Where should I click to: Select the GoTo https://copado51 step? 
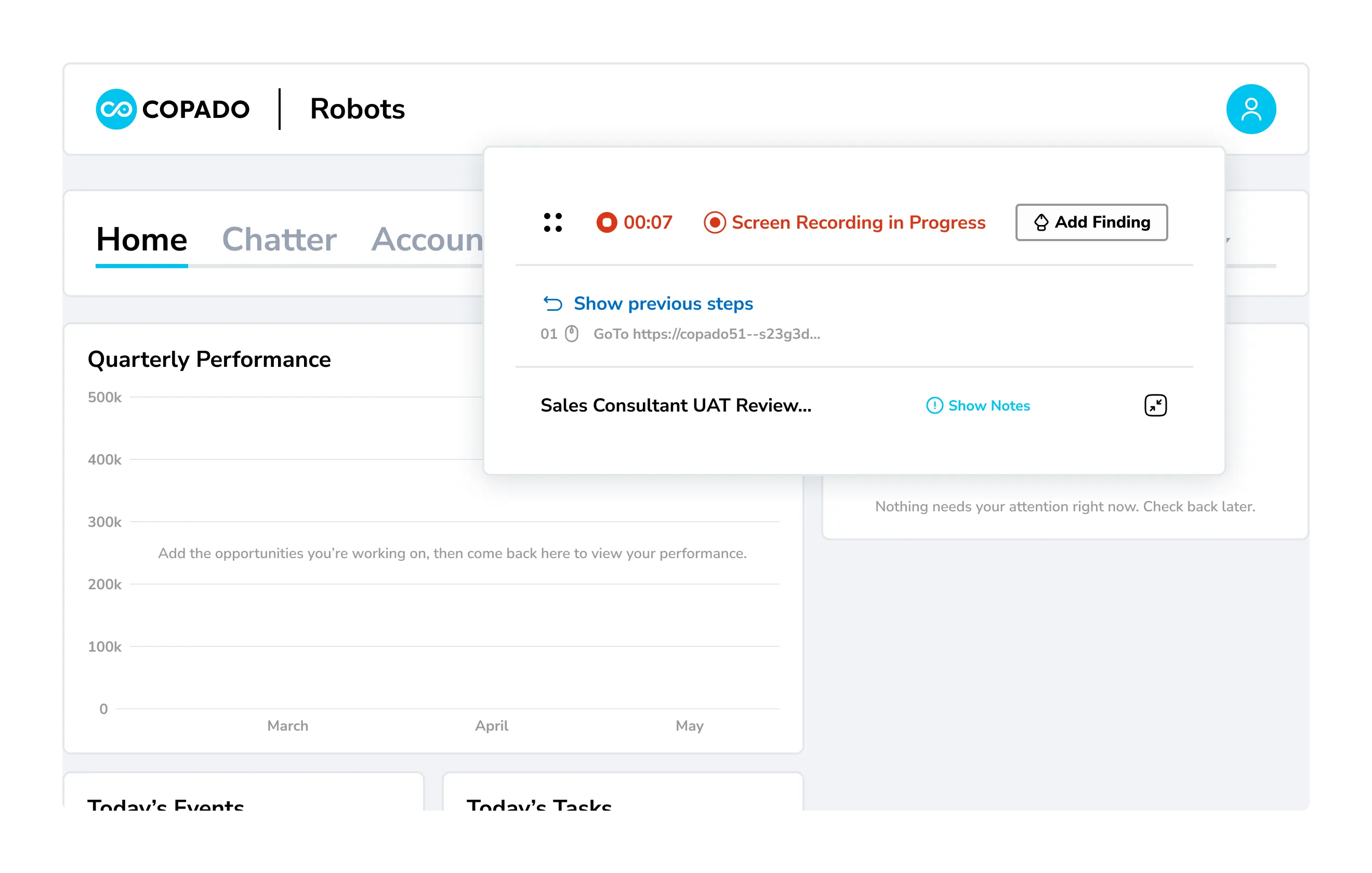(x=706, y=334)
